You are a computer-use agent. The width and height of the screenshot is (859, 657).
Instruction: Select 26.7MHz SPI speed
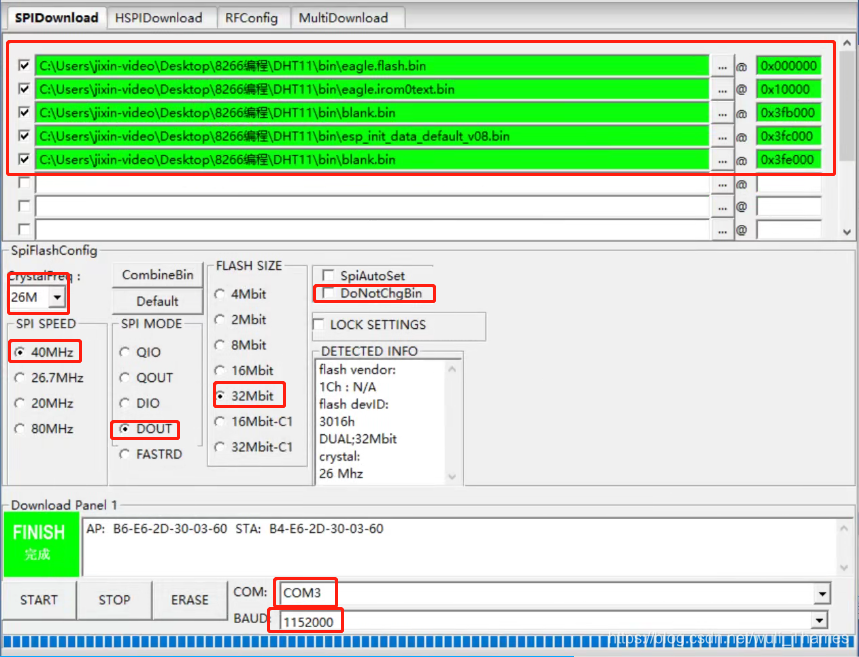click(49, 378)
